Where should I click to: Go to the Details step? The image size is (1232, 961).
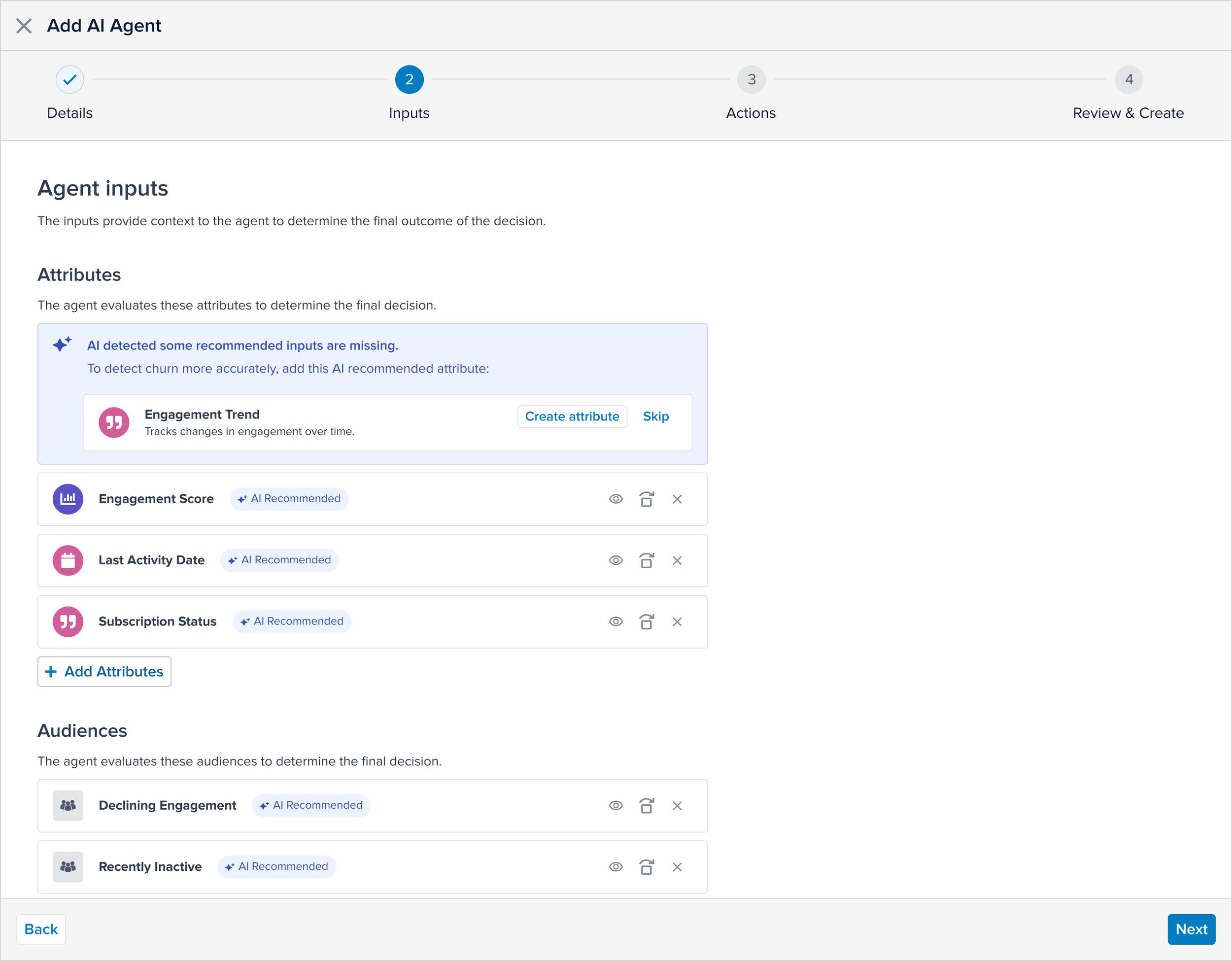click(70, 79)
